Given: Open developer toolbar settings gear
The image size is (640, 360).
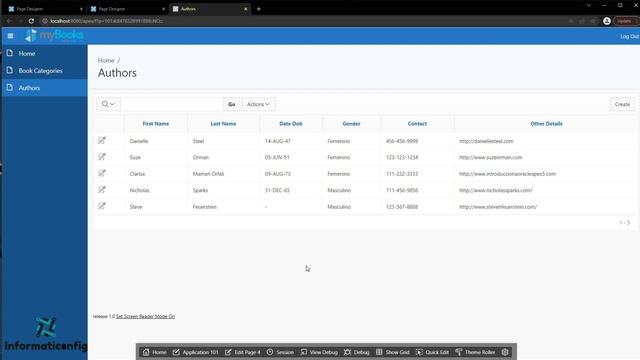Looking at the screenshot, I should [x=505, y=352].
